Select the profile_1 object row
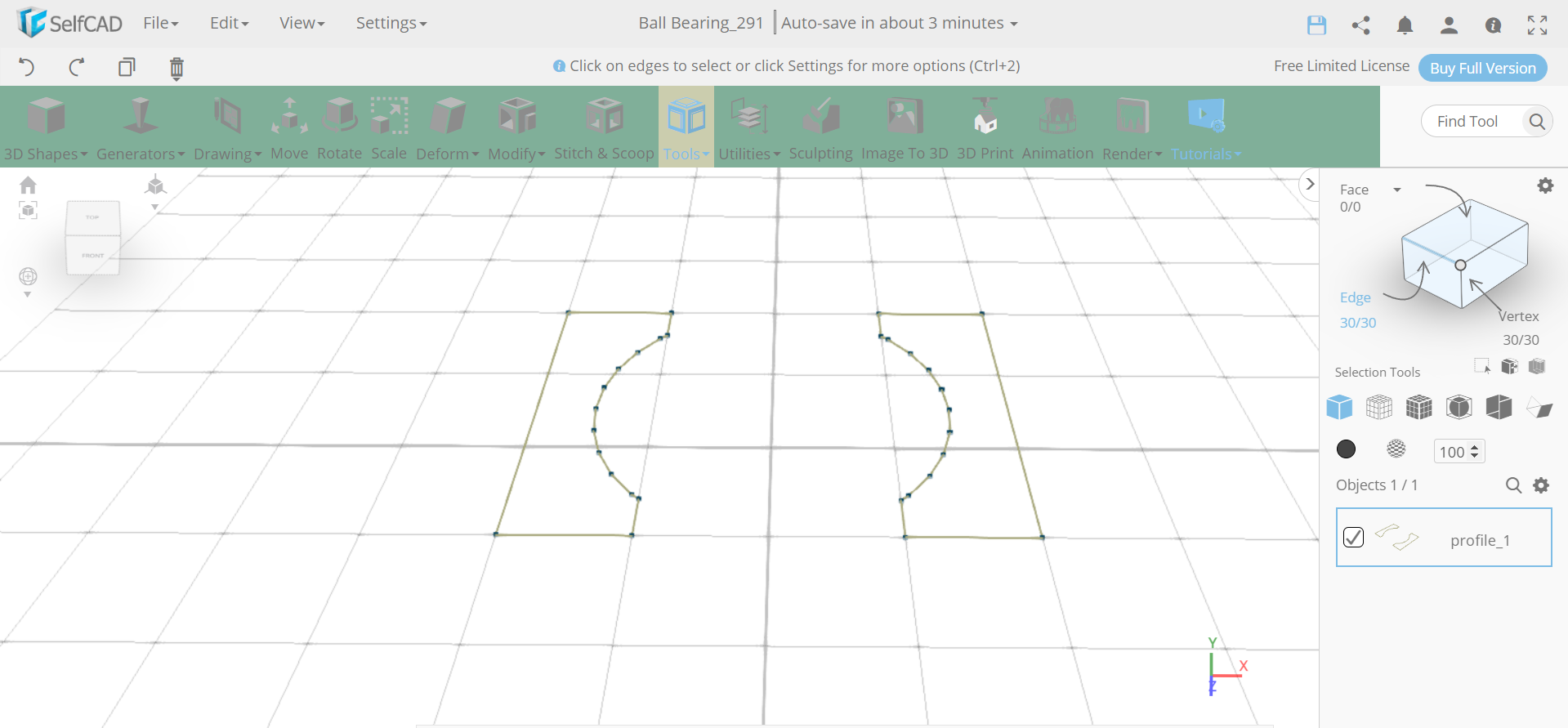This screenshot has width=1568, height=728. [x=1444, y=538]
